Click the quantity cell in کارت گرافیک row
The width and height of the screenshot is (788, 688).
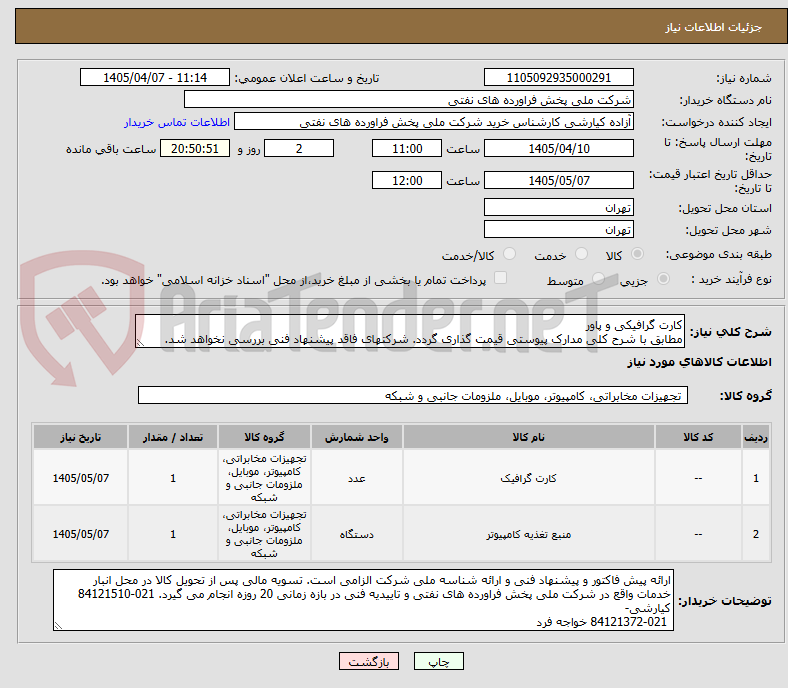(173, 477)
